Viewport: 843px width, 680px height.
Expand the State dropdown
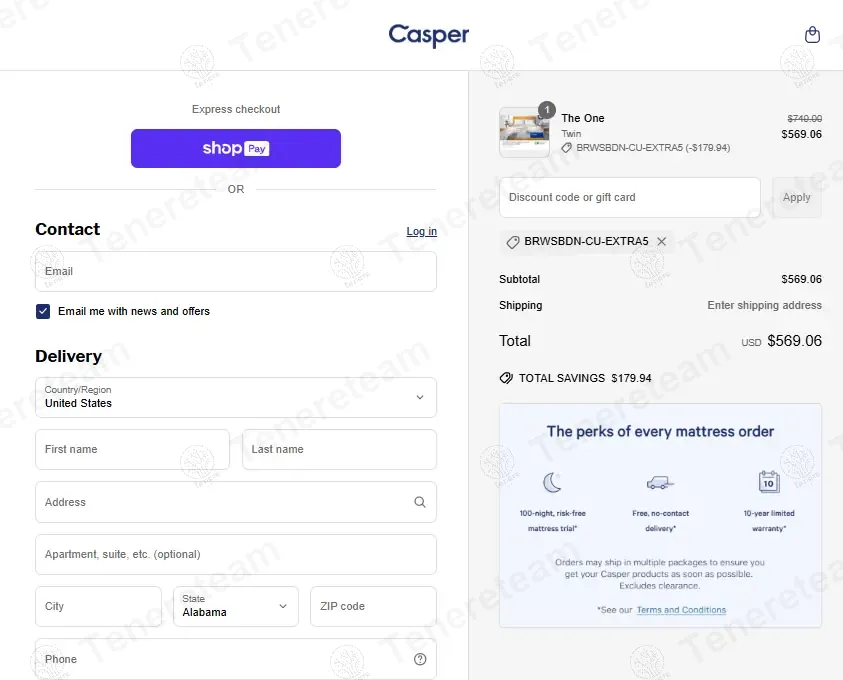pos(236,606)
